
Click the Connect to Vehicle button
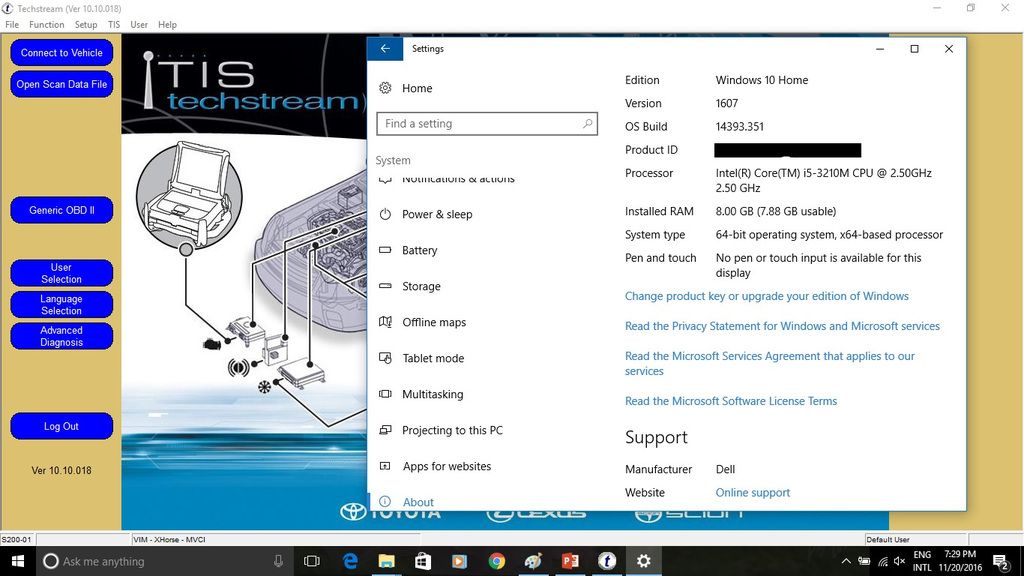tap(61, 53)
